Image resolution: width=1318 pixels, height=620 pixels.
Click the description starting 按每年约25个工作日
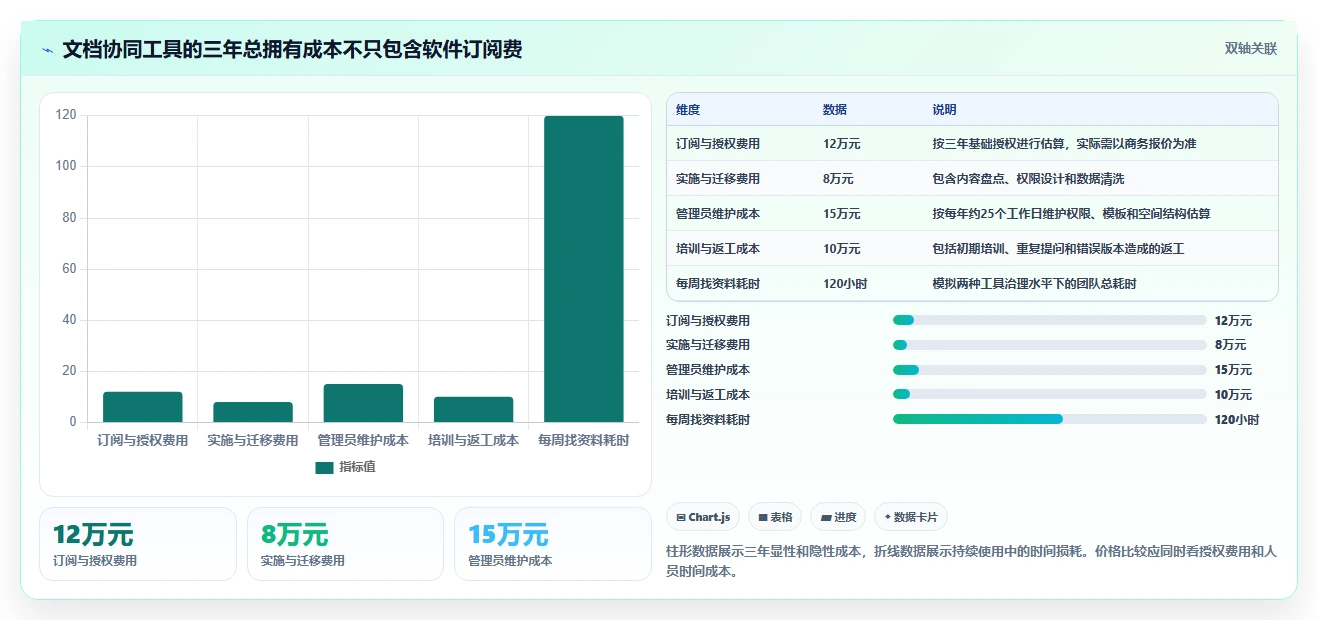pos(1072,214)
